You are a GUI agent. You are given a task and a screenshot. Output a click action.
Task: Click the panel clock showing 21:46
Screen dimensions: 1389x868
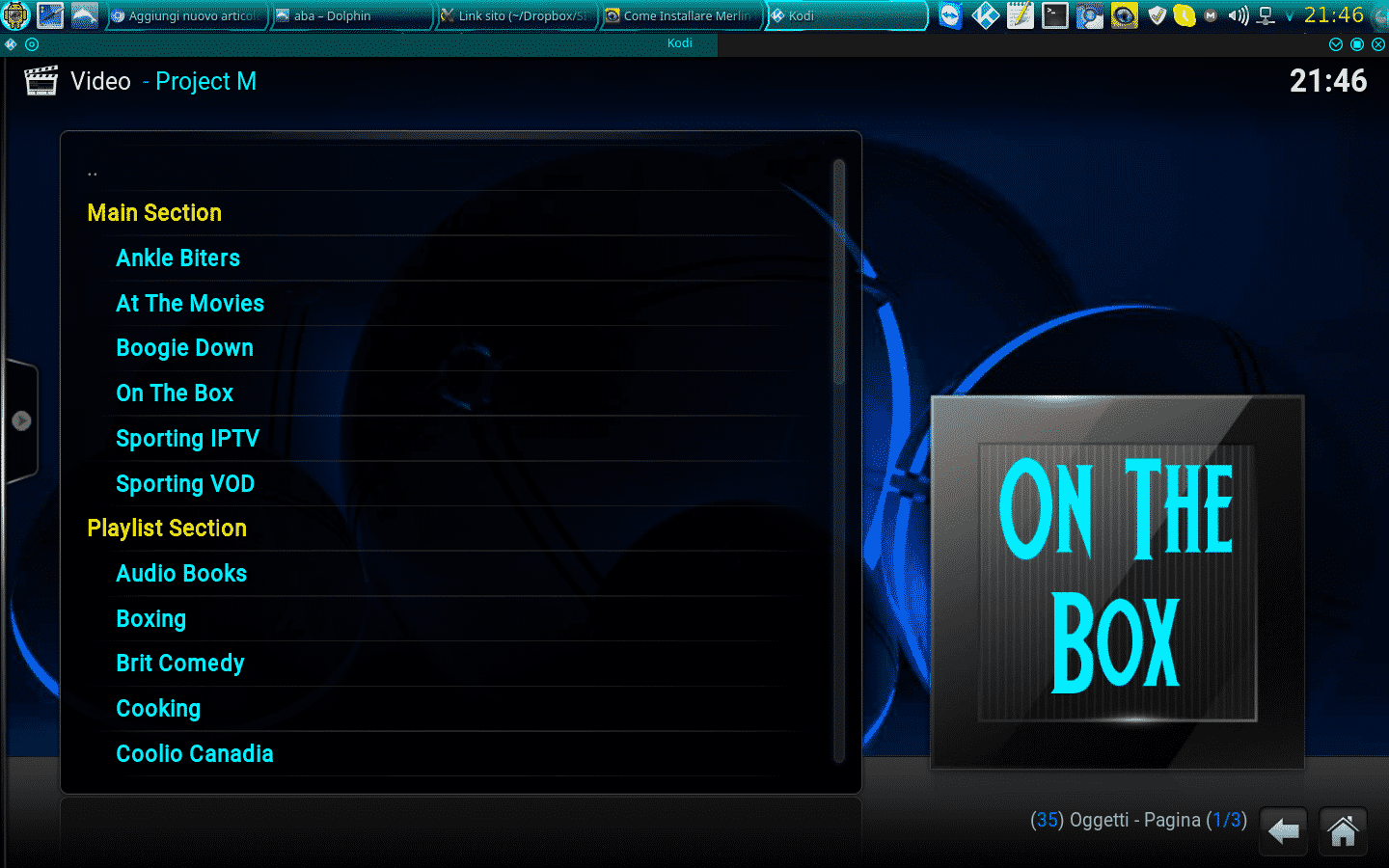pyautogui.click(x=1333, y=15)
